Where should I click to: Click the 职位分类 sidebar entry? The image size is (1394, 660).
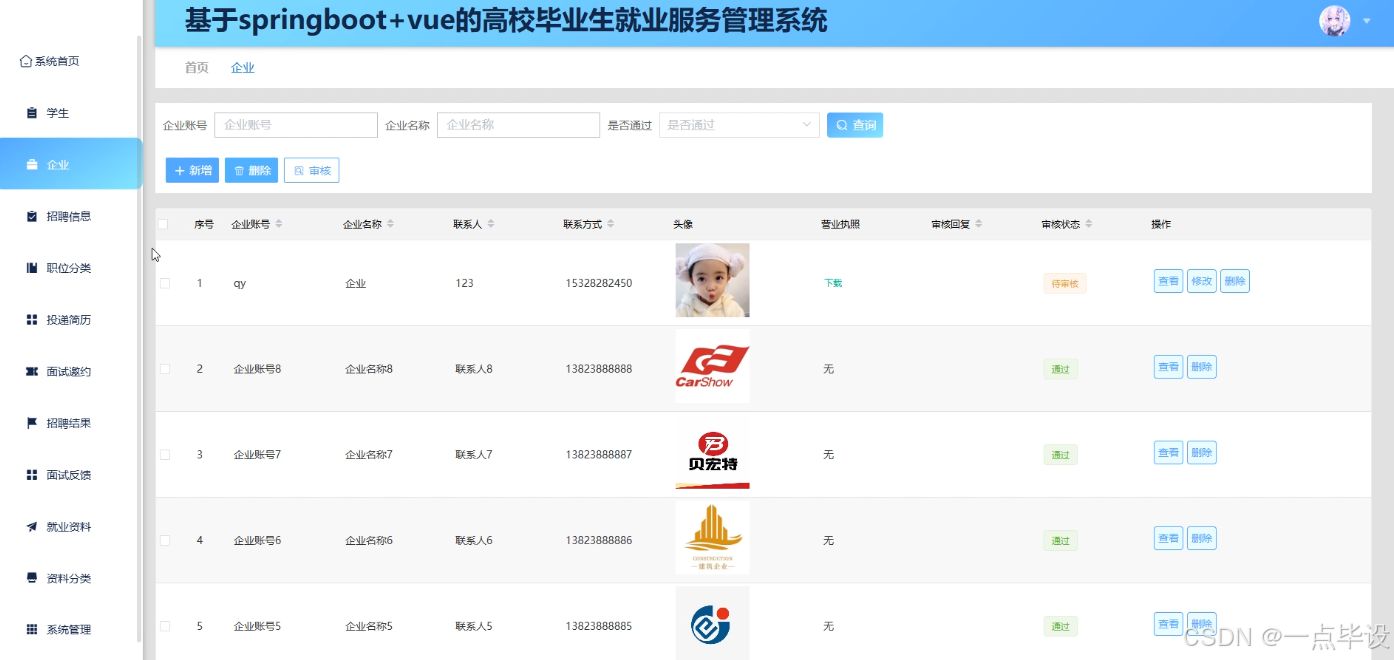[x=64, y=268]
